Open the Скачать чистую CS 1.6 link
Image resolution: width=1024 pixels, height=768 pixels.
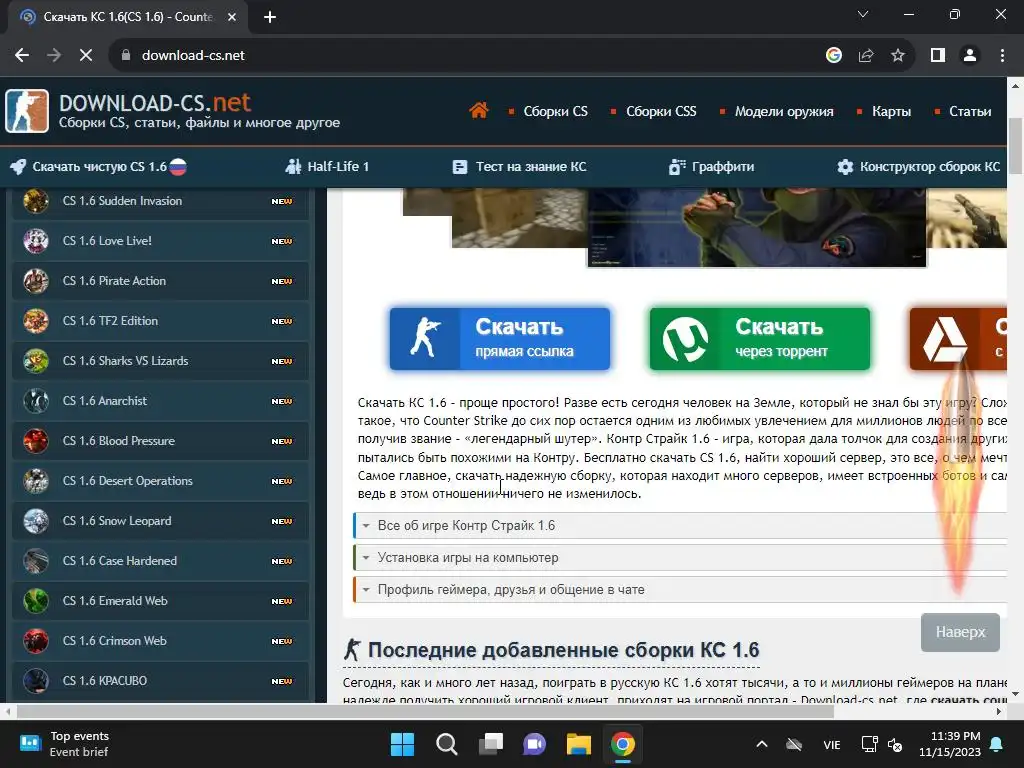(99, 167)
